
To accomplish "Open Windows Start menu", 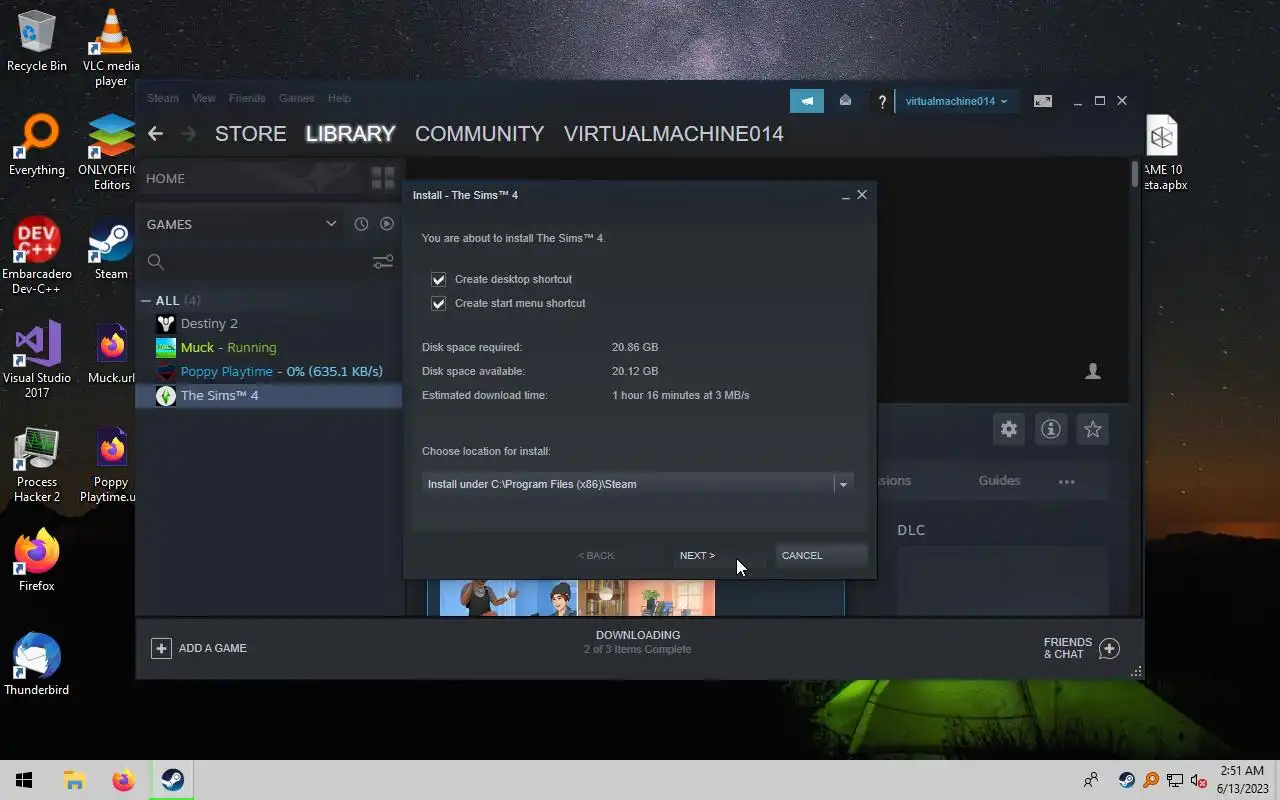I will pyautogui.click(x=24, y=780).
